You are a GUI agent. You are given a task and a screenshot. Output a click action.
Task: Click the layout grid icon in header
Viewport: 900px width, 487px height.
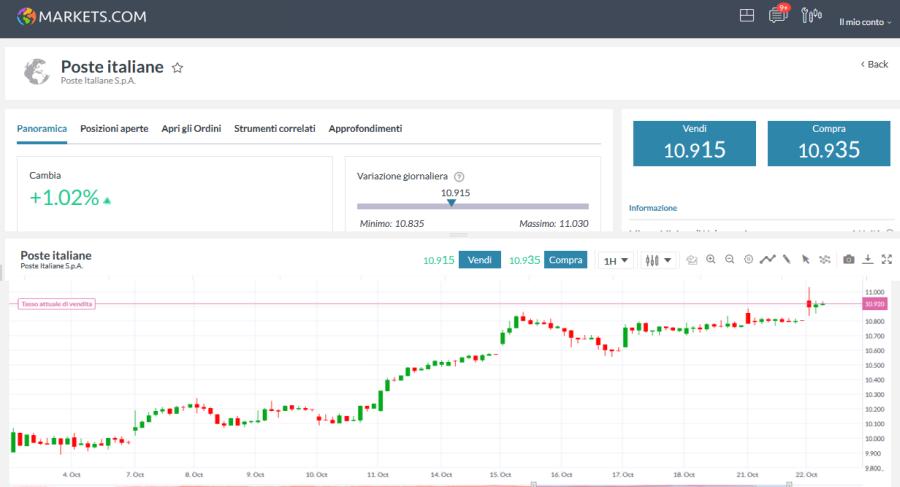point(746,15)
